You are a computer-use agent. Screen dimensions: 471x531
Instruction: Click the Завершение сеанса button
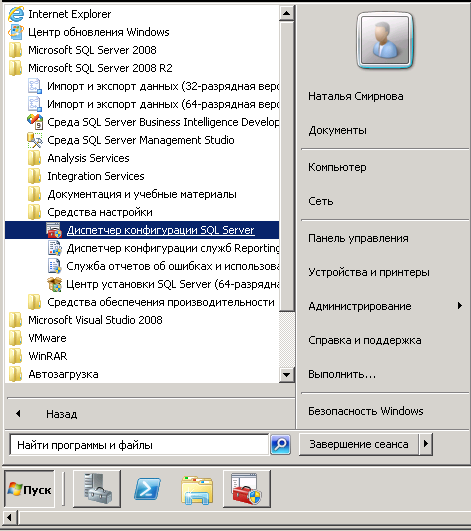point(359,444)
